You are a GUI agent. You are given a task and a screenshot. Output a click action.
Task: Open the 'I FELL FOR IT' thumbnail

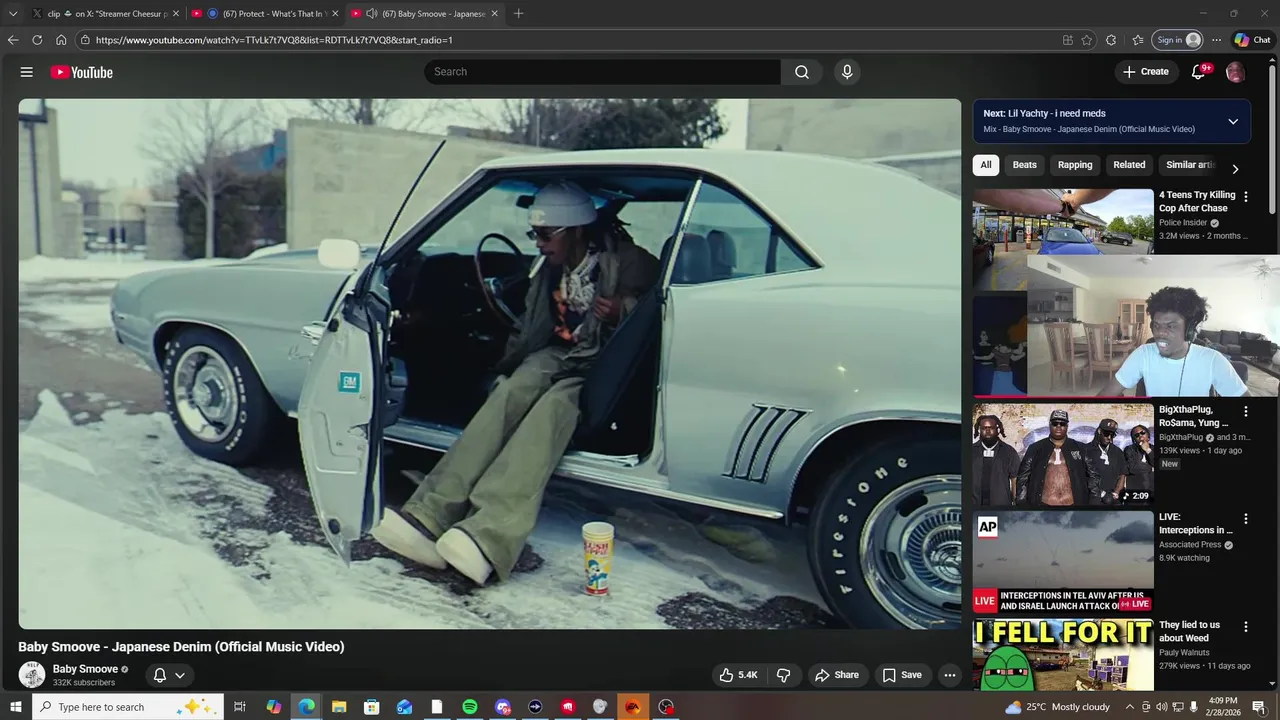click(1063, 655)
